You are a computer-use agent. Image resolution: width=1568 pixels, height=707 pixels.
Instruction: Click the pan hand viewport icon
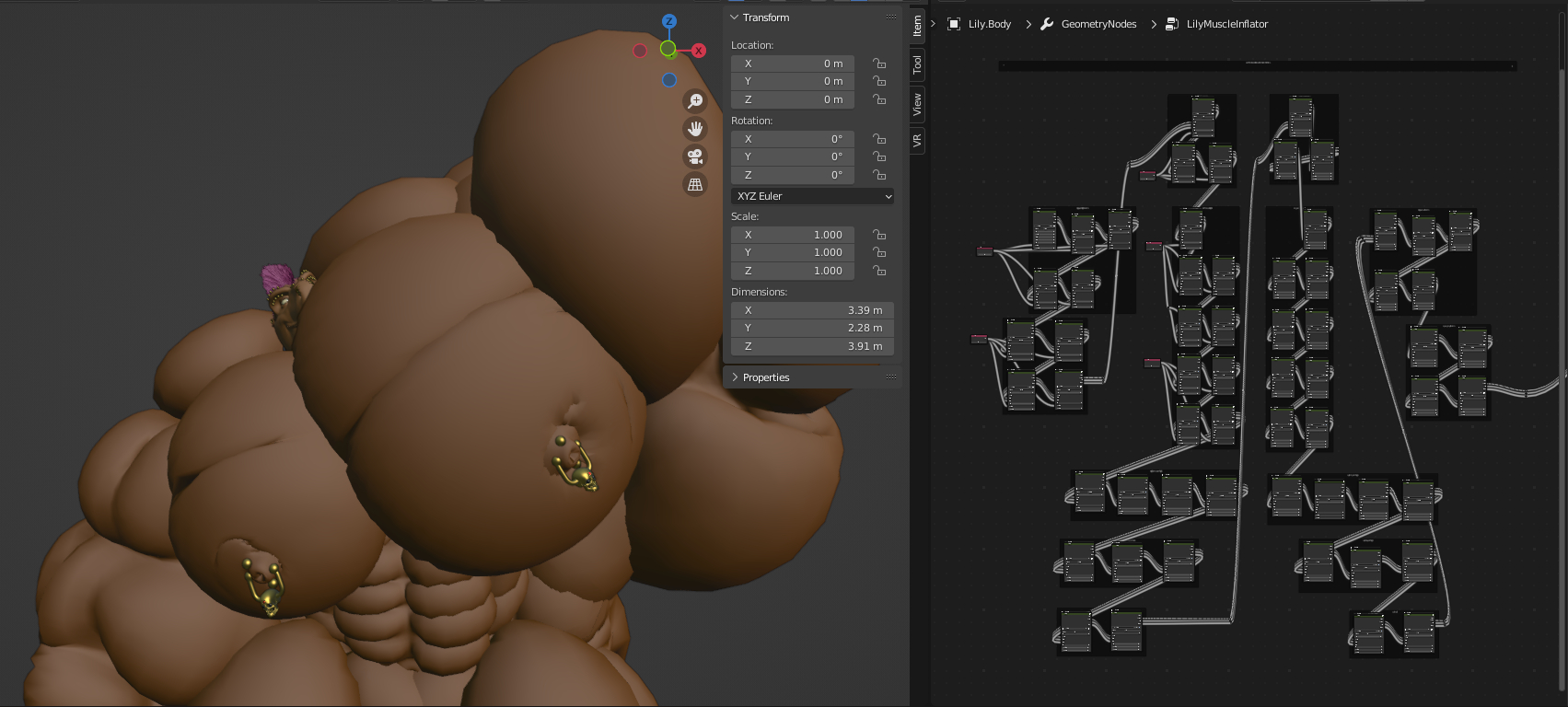point(695,129)
